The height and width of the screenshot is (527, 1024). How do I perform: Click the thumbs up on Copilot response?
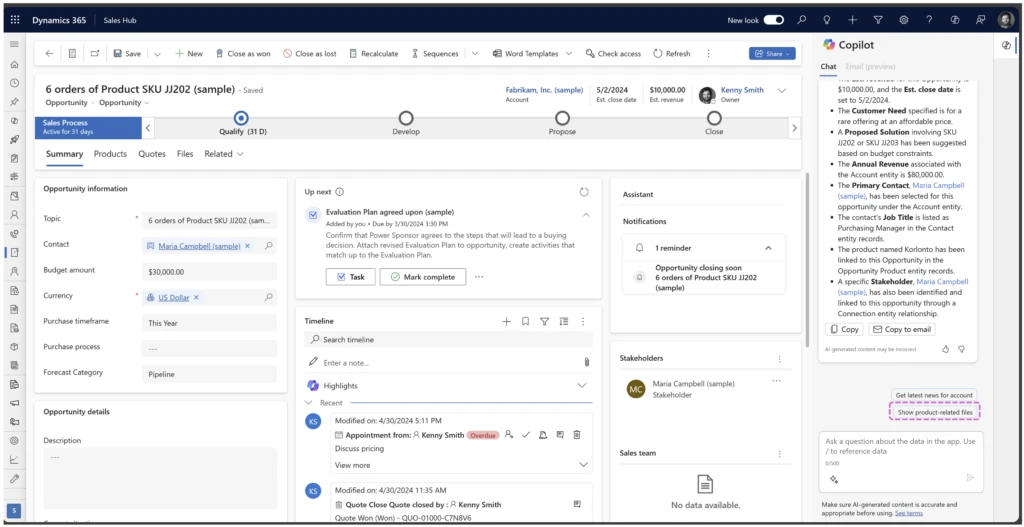pyautogui.click(x=946, y=349)
